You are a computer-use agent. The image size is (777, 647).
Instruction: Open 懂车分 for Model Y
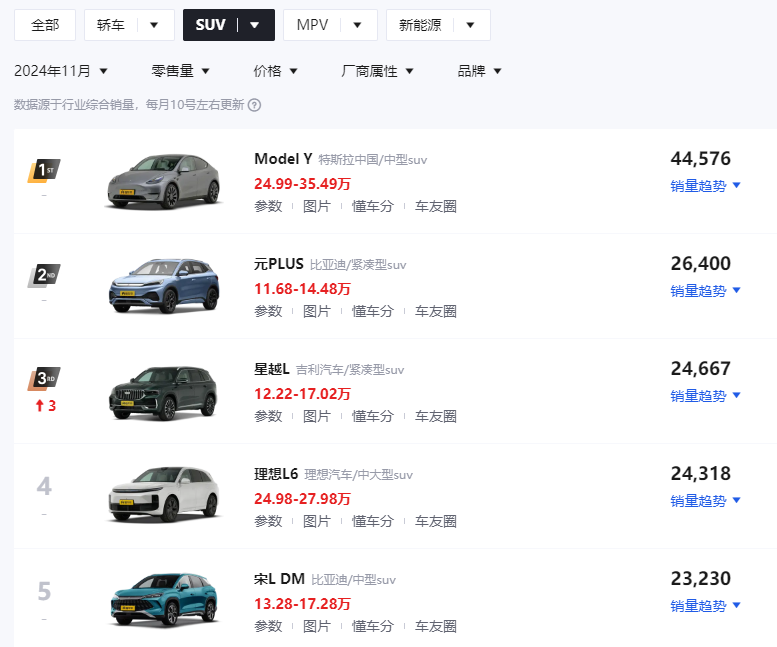click(x=373, y=206)
